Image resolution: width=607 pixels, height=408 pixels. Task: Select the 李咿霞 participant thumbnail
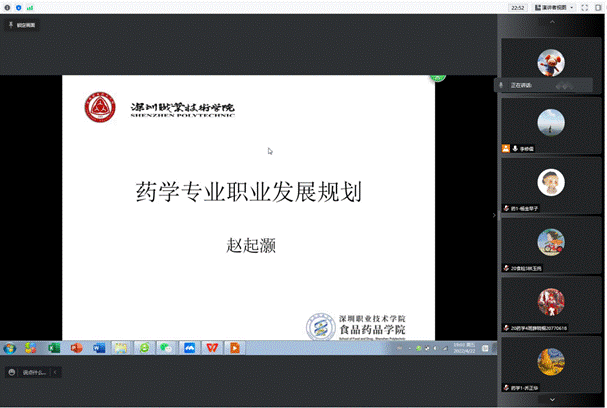pyautogui.click(x=551, y=125)
